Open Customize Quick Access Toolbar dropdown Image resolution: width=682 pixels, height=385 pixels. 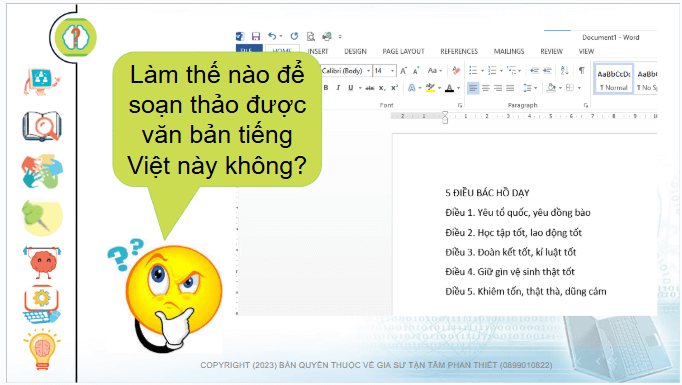[340, 37]
